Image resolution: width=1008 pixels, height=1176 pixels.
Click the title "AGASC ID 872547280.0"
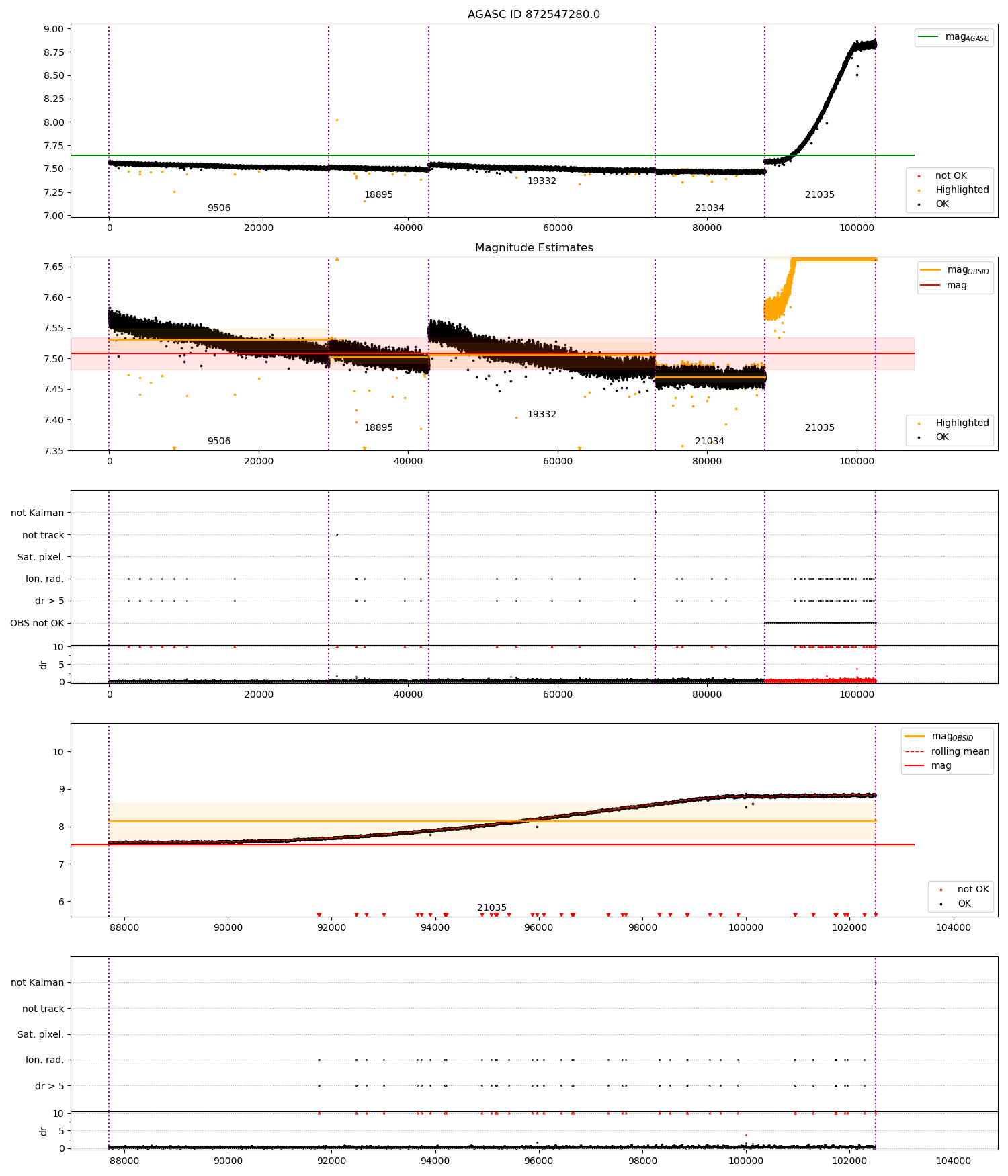tap(534, 15)
